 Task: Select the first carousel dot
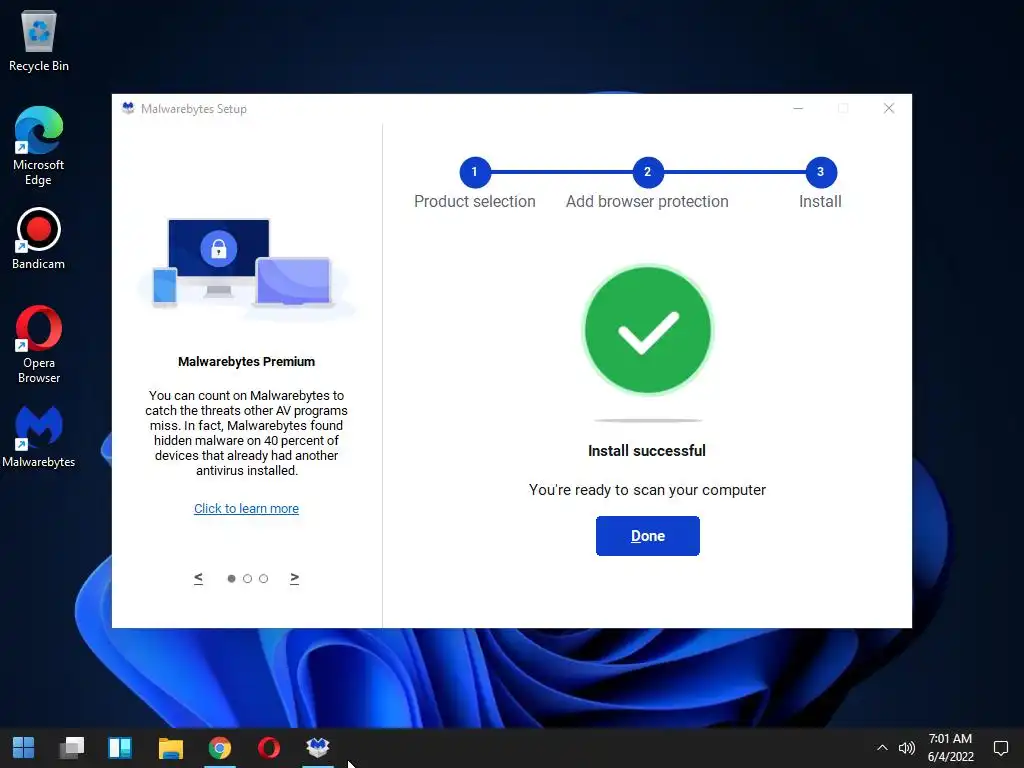pos(231,579)
